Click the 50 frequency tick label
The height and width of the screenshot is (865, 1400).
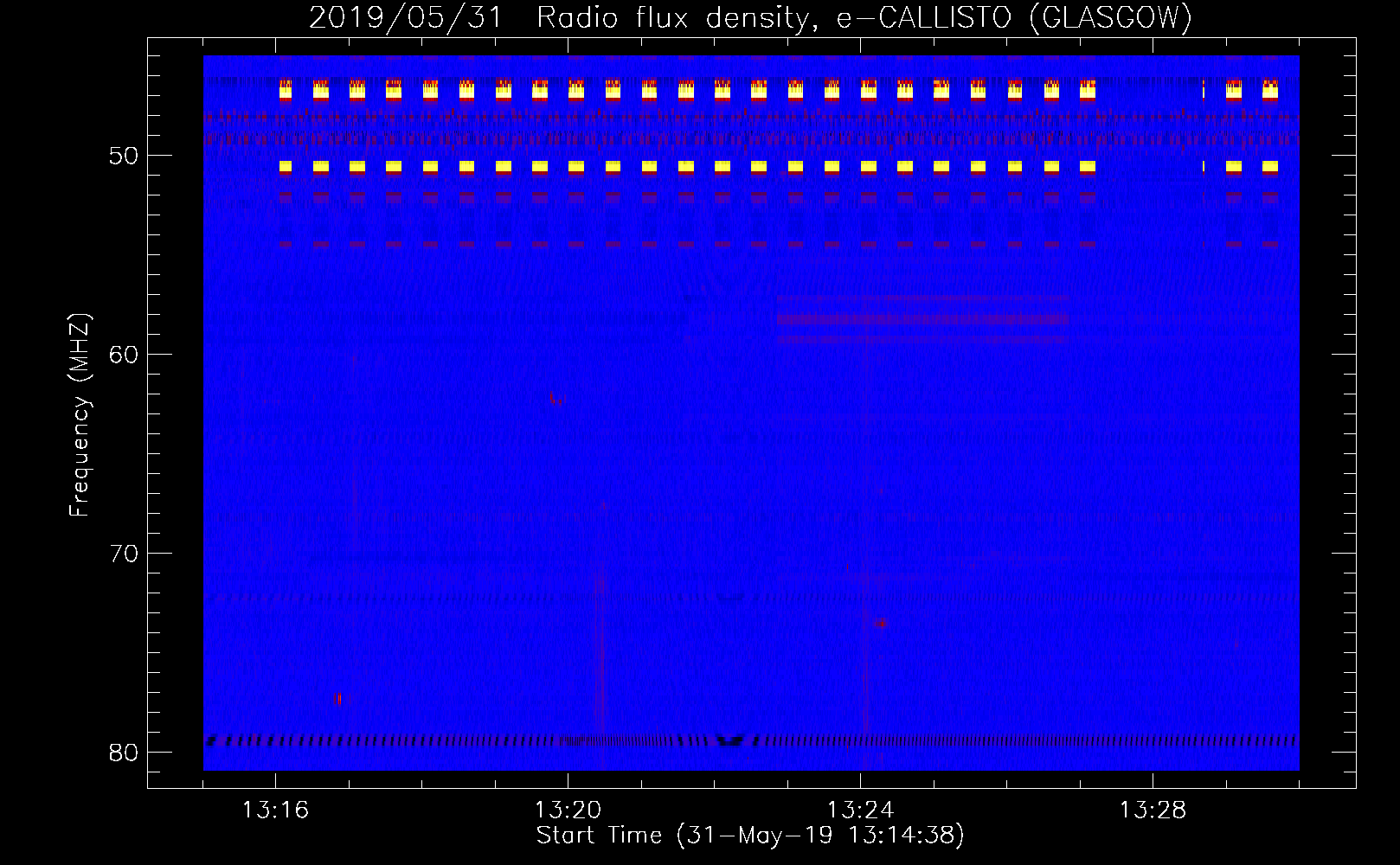pyautogui.click(x=124, y=156)
